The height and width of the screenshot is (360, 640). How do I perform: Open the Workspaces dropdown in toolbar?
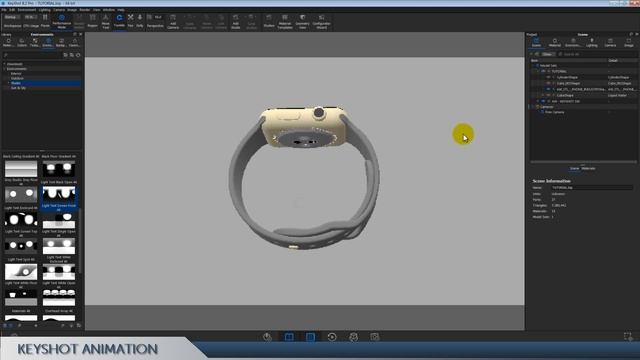pyautogui.click(x=12, y=18)
